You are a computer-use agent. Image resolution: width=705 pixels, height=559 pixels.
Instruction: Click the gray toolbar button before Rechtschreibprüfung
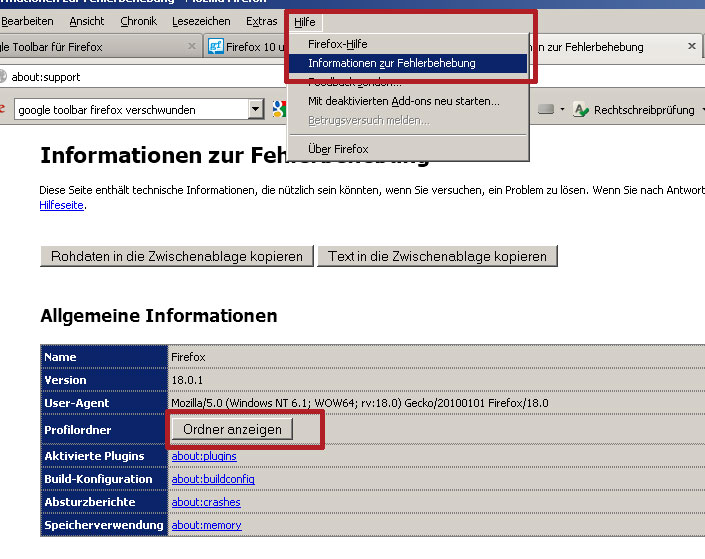pos(545,109)
